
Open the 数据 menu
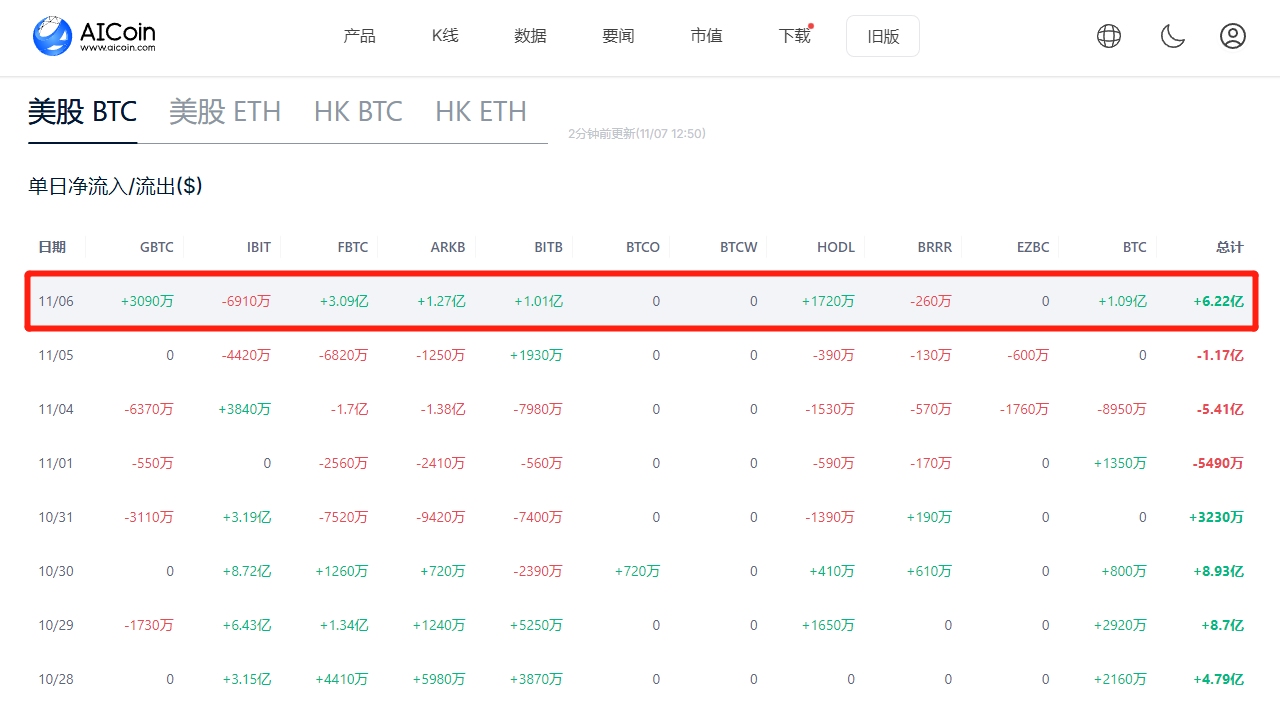tap(530, 35)
